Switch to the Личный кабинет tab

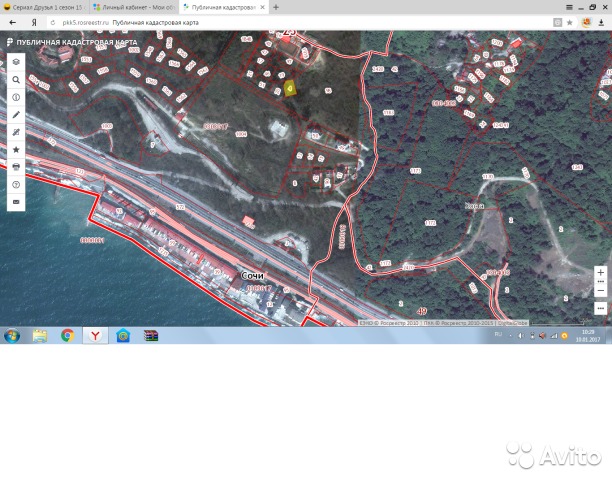[x=135, y=7]
